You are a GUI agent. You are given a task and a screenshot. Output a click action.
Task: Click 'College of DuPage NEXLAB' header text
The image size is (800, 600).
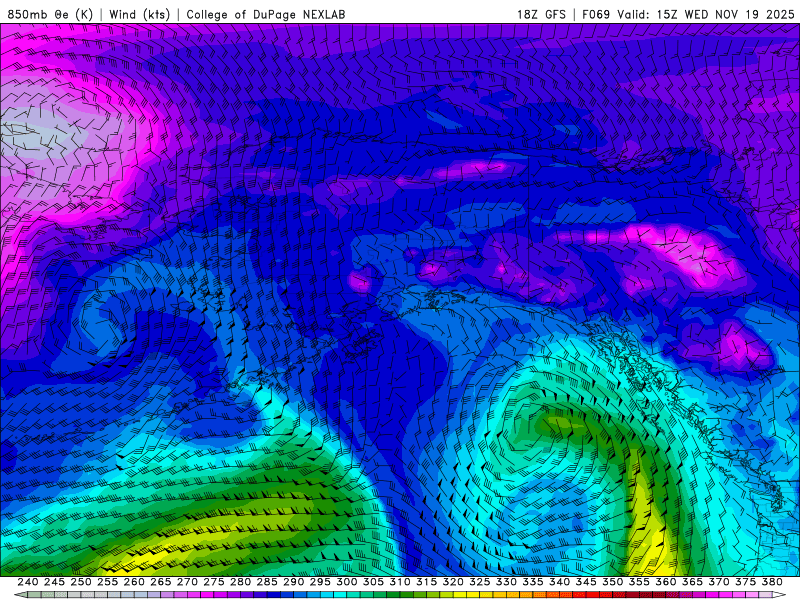(266, 14)
